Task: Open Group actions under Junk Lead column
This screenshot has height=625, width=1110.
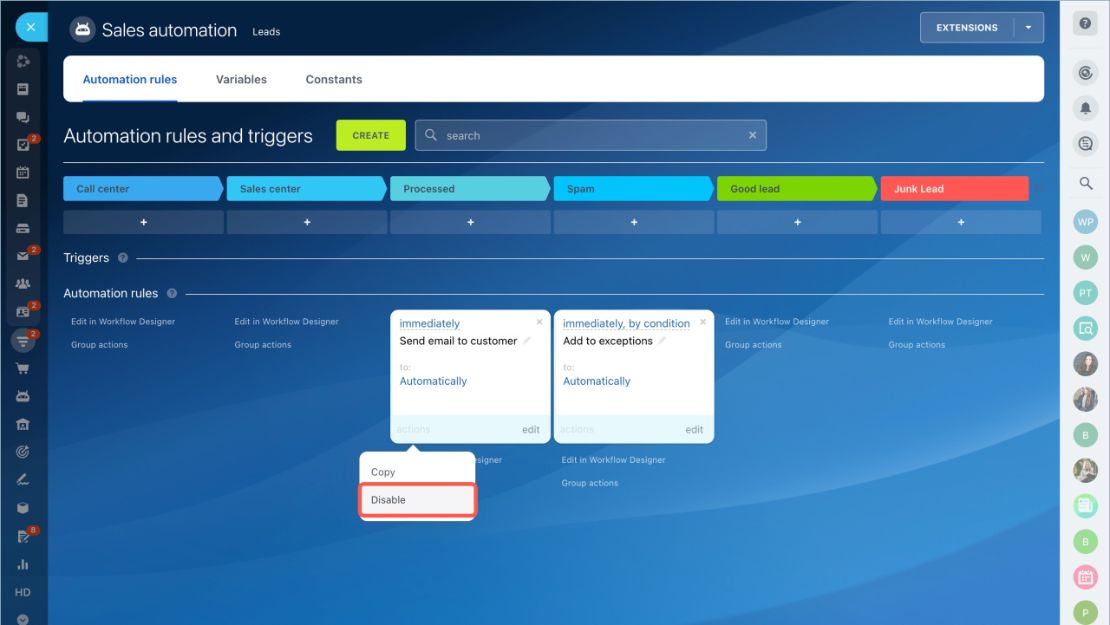Action: [917, 345]
